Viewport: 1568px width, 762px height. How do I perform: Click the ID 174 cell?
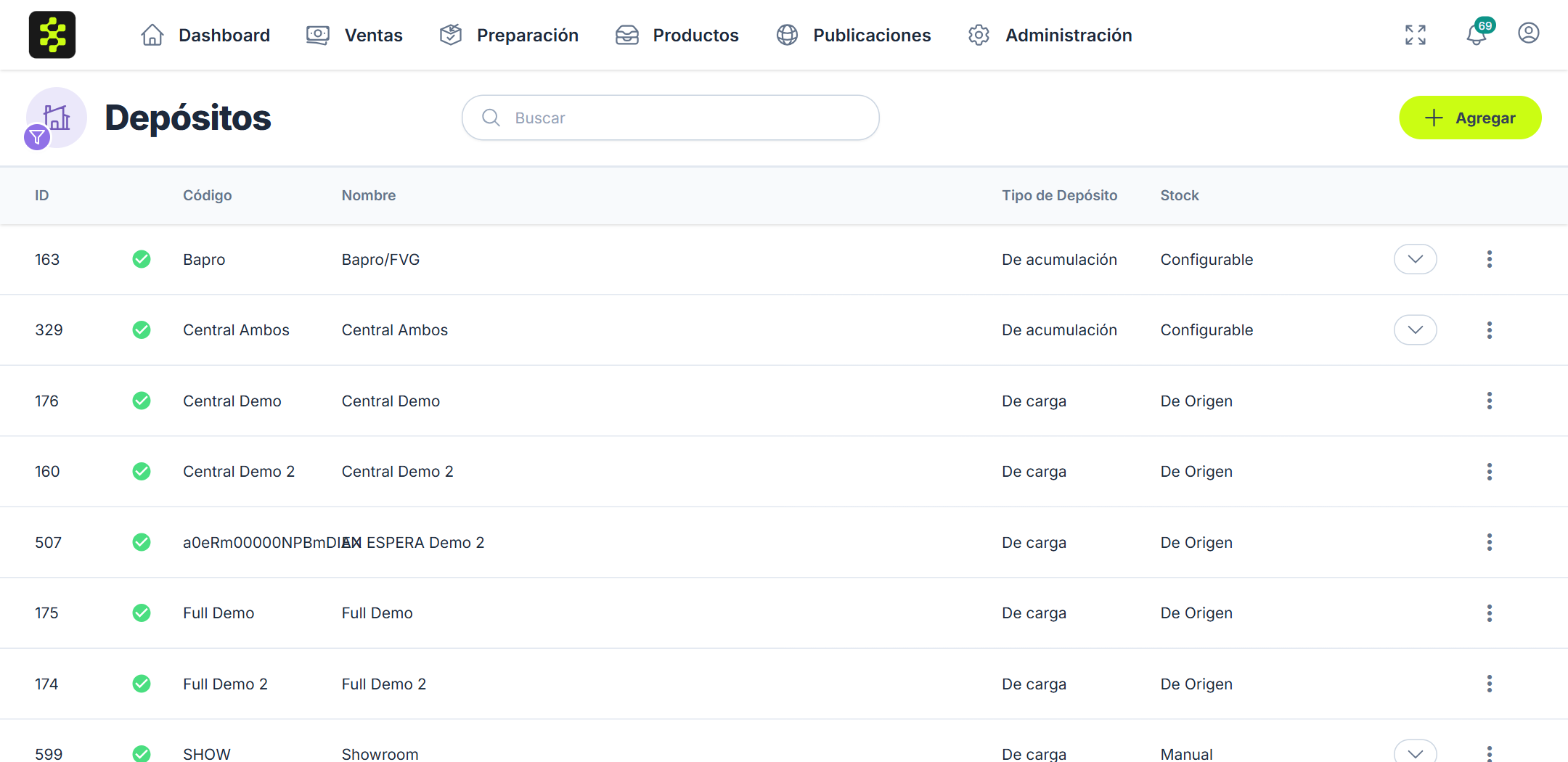[x=46, y=684]
